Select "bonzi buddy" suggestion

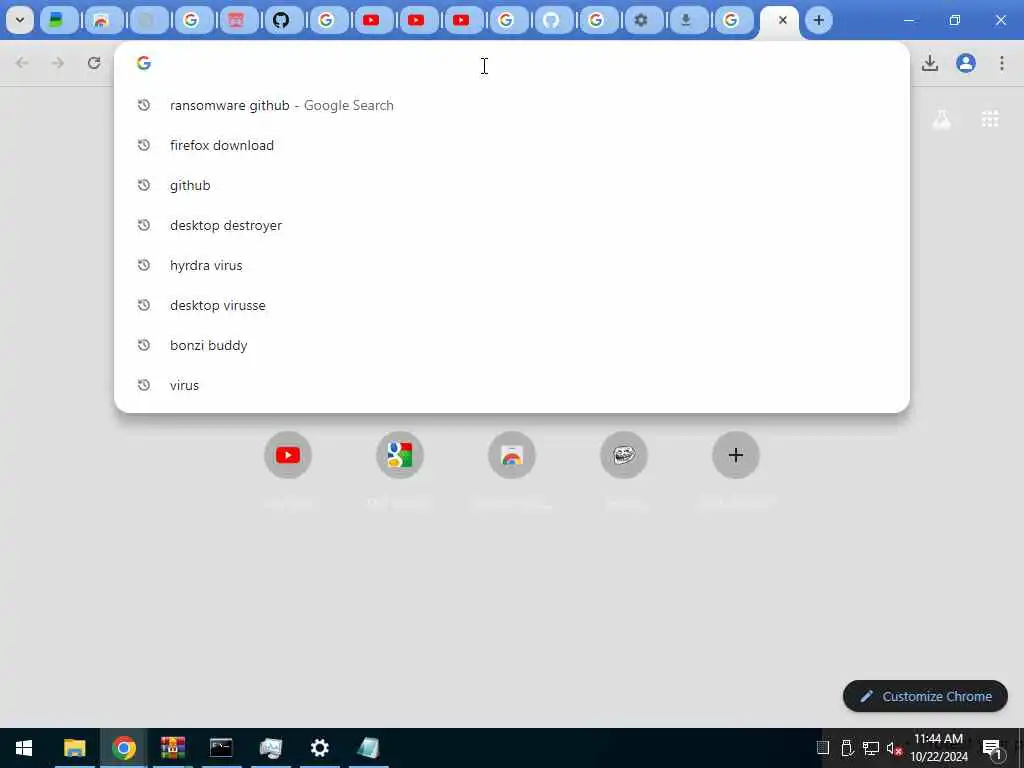[x=511, y=345]
